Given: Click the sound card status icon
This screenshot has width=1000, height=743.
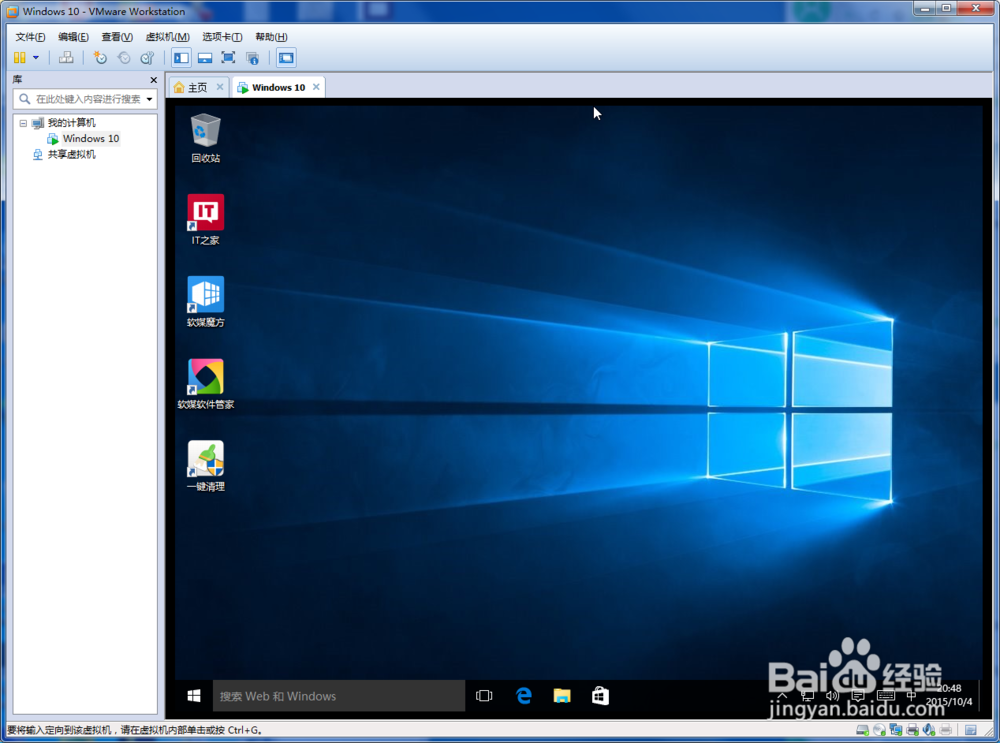Looking at the screenshot, I should (929, 730).
